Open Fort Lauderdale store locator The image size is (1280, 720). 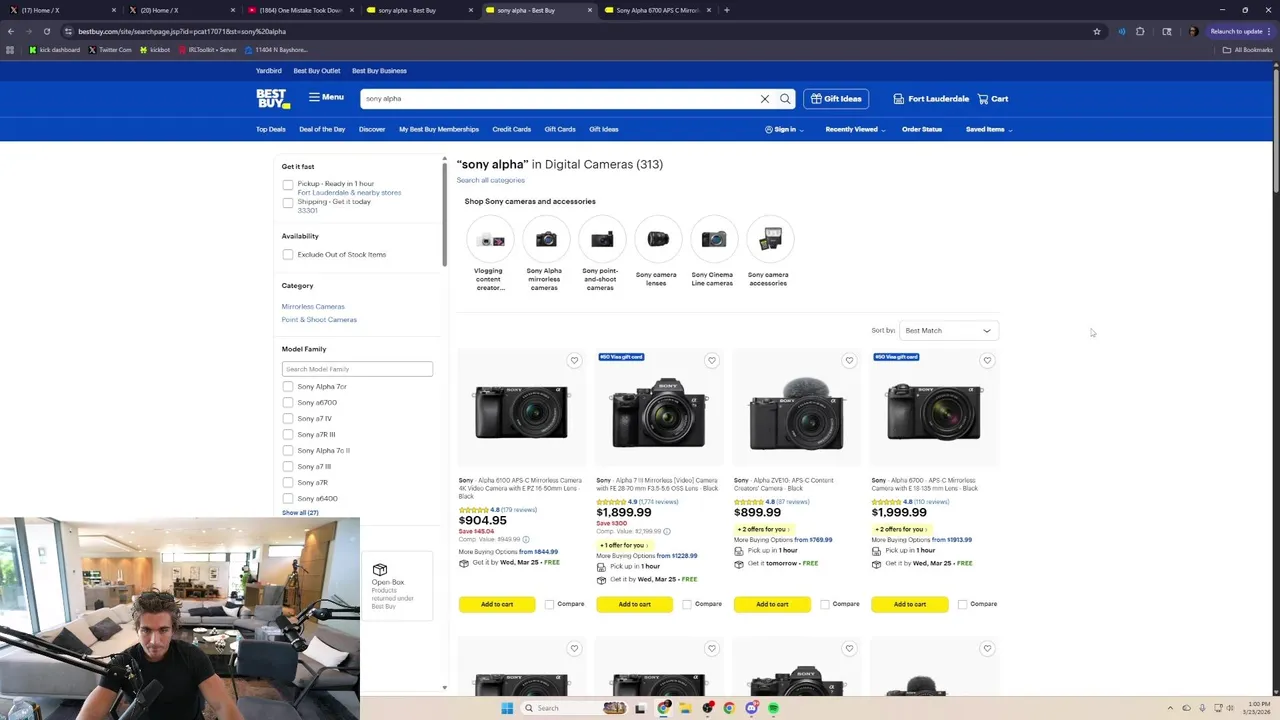tap(931, 99)
